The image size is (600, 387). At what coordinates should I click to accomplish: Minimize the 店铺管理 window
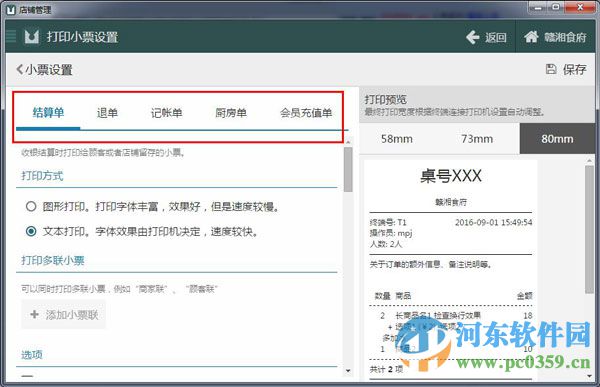[538, 7]
